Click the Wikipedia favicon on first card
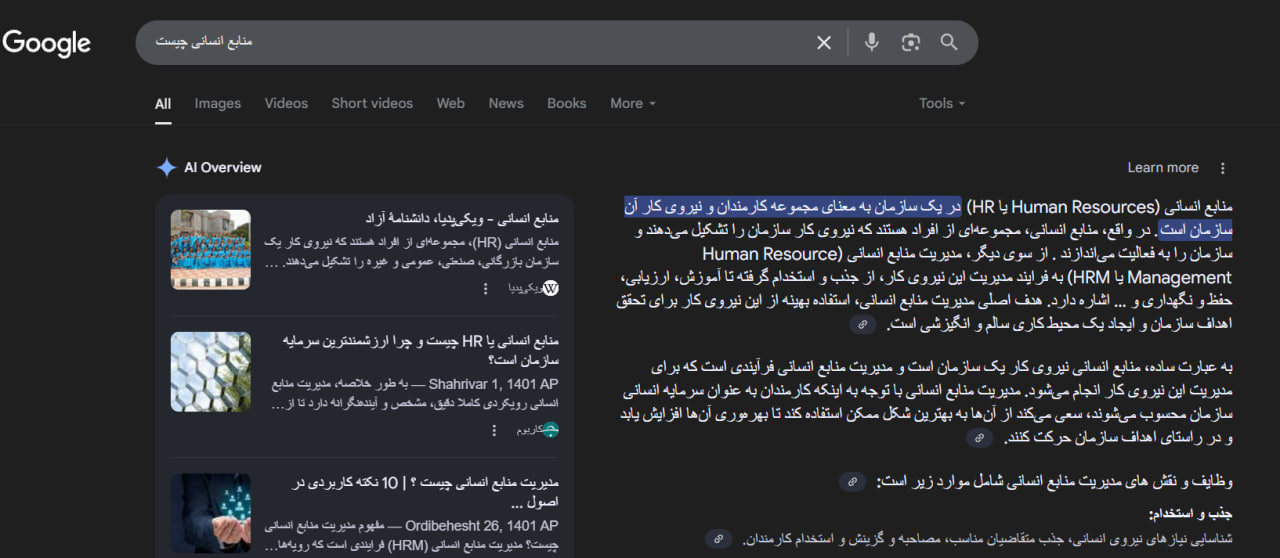This screenshot has height=558, width=1280. (x=550, y=288)
